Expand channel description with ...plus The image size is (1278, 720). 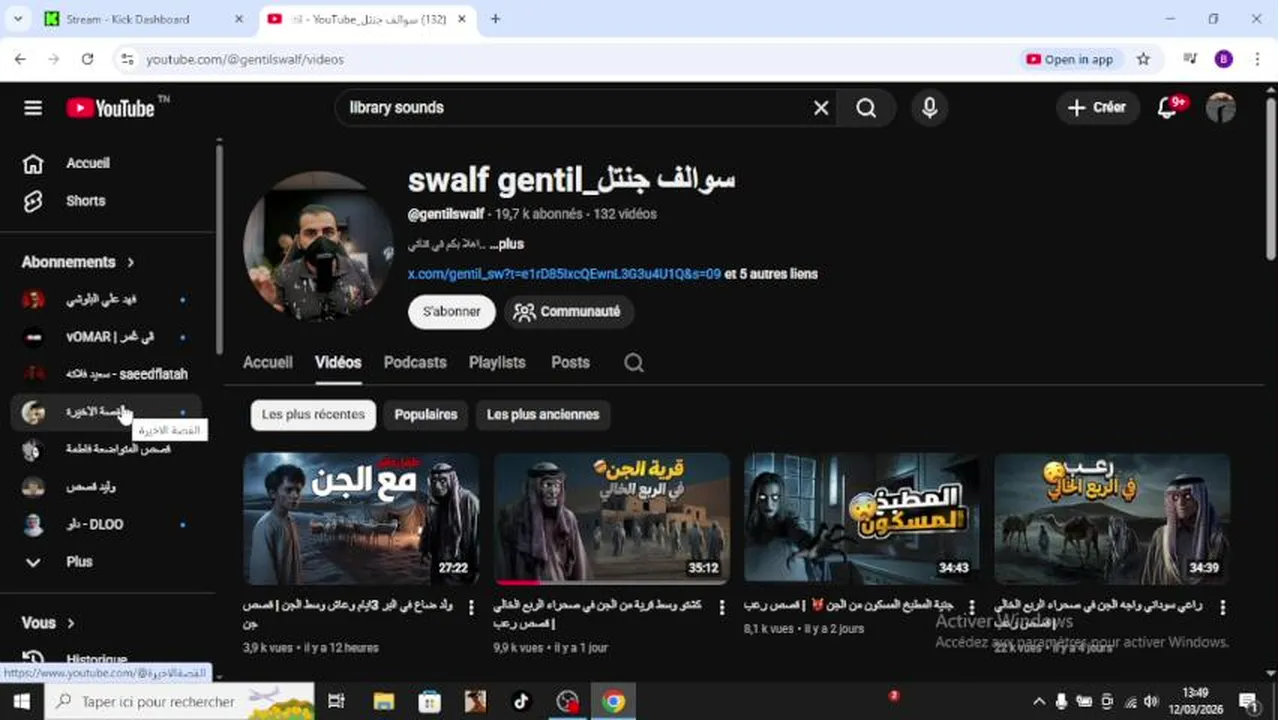click(x=505, y=244)
